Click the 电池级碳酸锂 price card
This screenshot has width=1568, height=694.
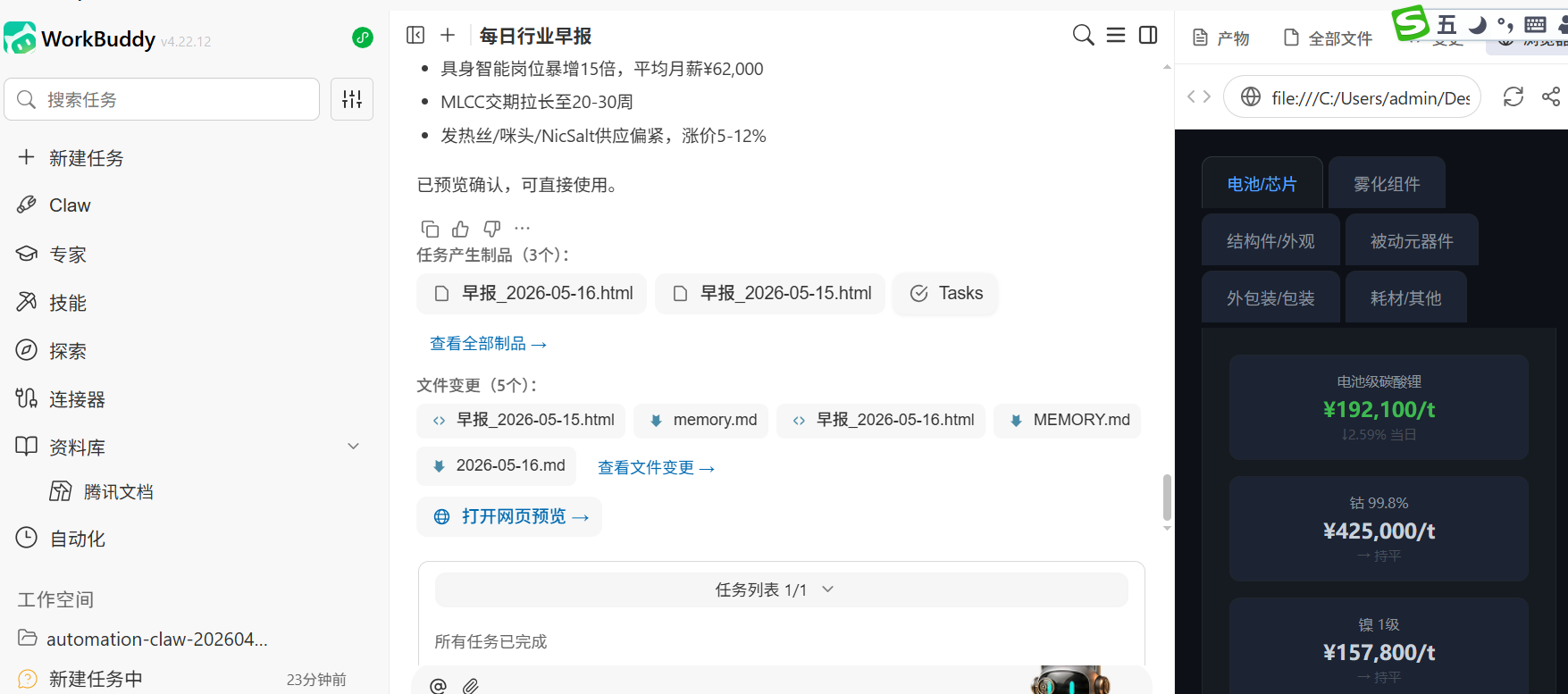1379,407
